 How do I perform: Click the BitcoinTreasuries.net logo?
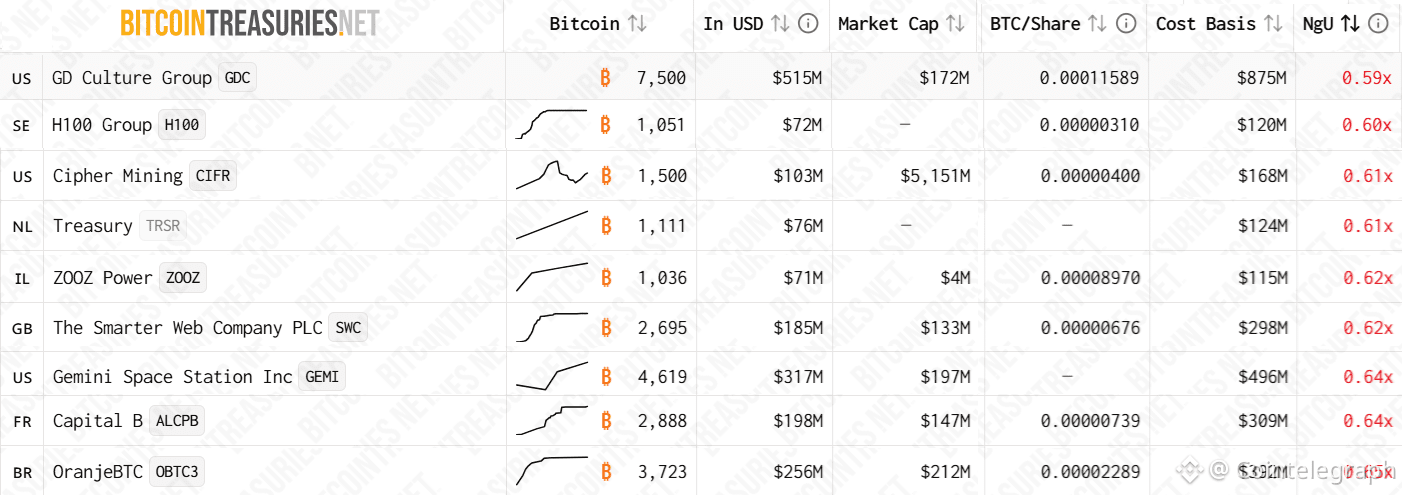[249, 23]
